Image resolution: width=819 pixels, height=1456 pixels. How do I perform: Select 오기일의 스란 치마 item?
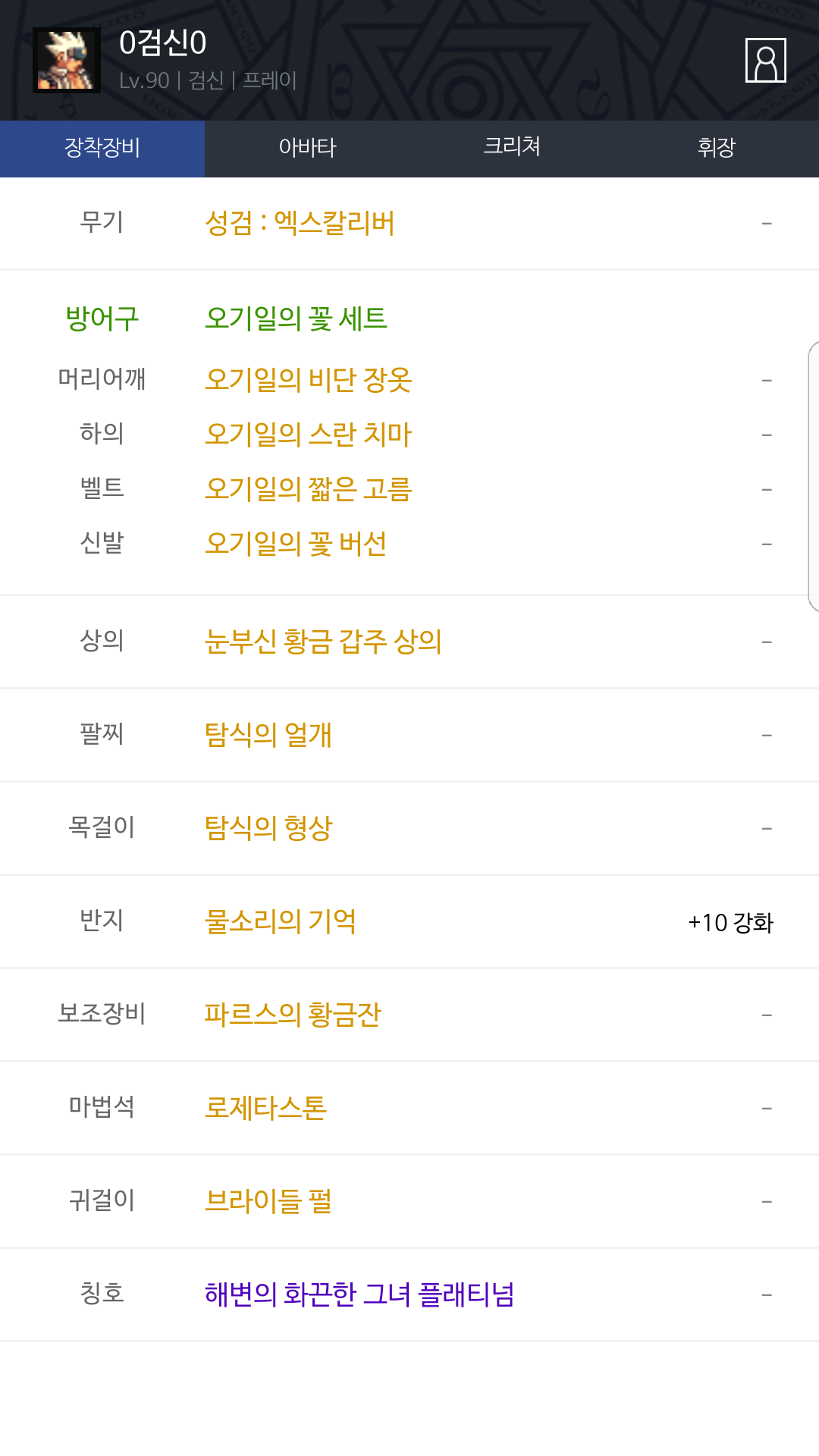pos(308,435)
